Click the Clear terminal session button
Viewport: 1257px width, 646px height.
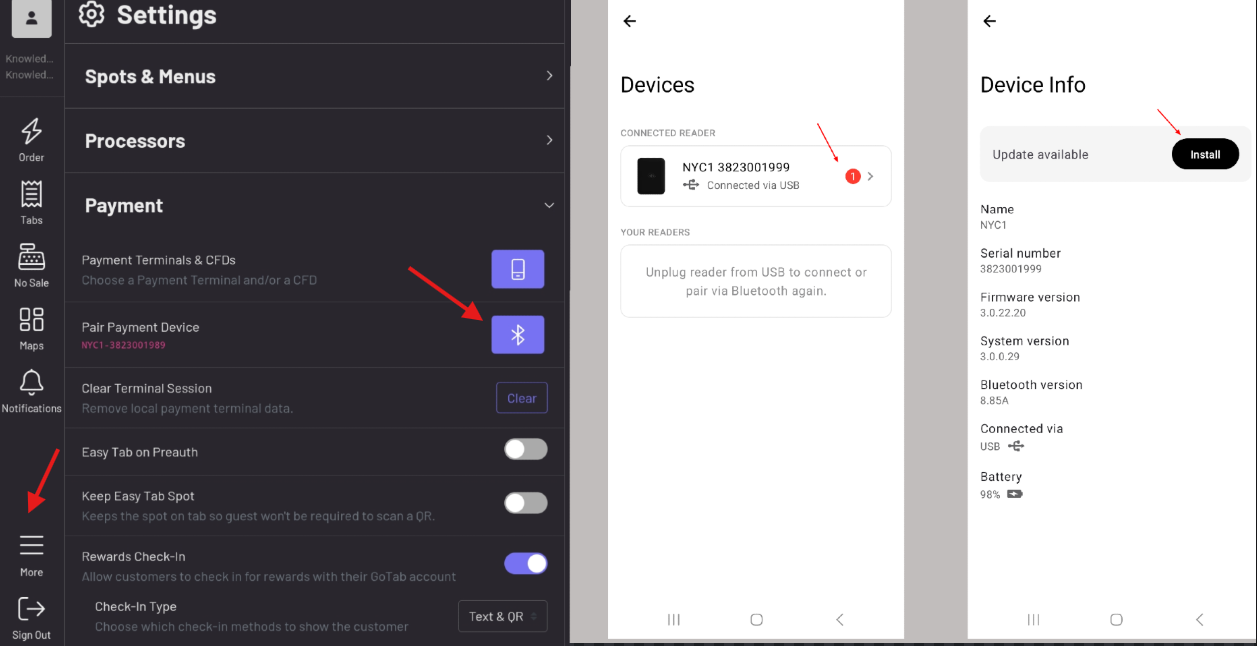click(x=521, y=398)
